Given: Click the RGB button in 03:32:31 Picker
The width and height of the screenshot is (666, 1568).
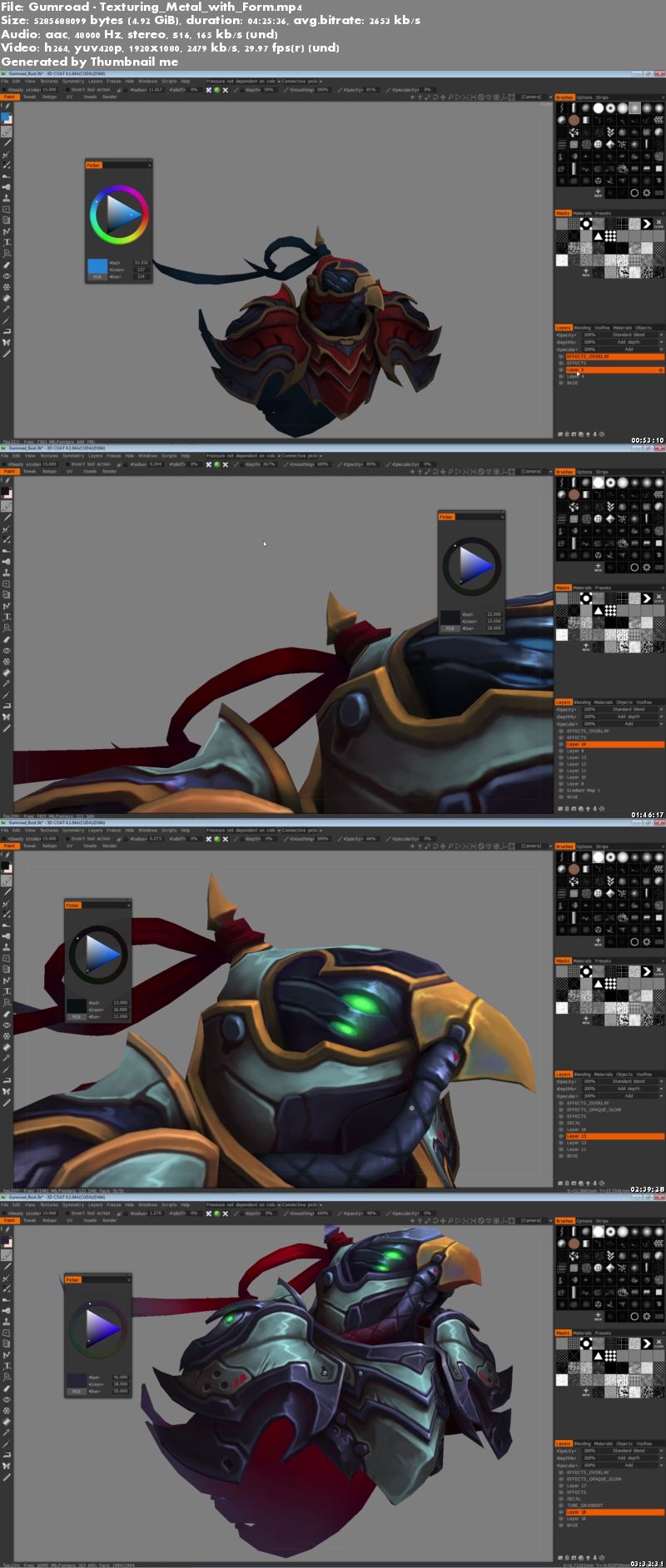Looking at the screenshot, I should [x=77, y=1391].
